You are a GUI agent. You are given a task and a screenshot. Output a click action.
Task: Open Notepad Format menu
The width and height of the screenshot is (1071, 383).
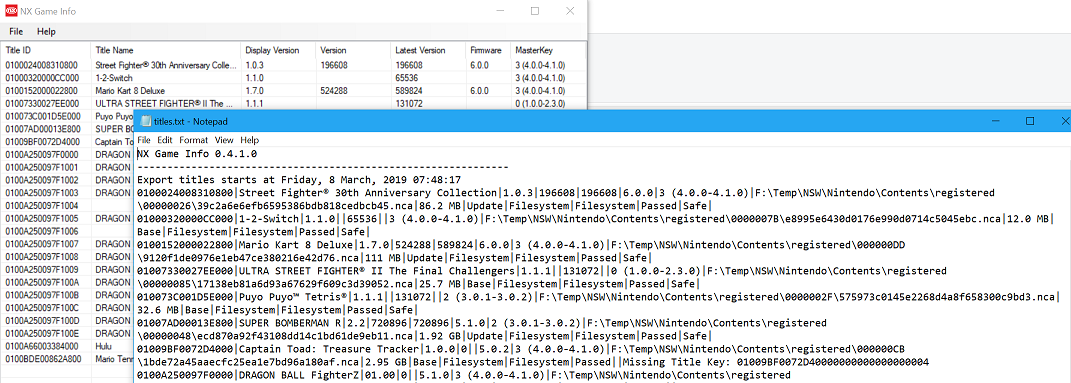click(x=193, y=140)
